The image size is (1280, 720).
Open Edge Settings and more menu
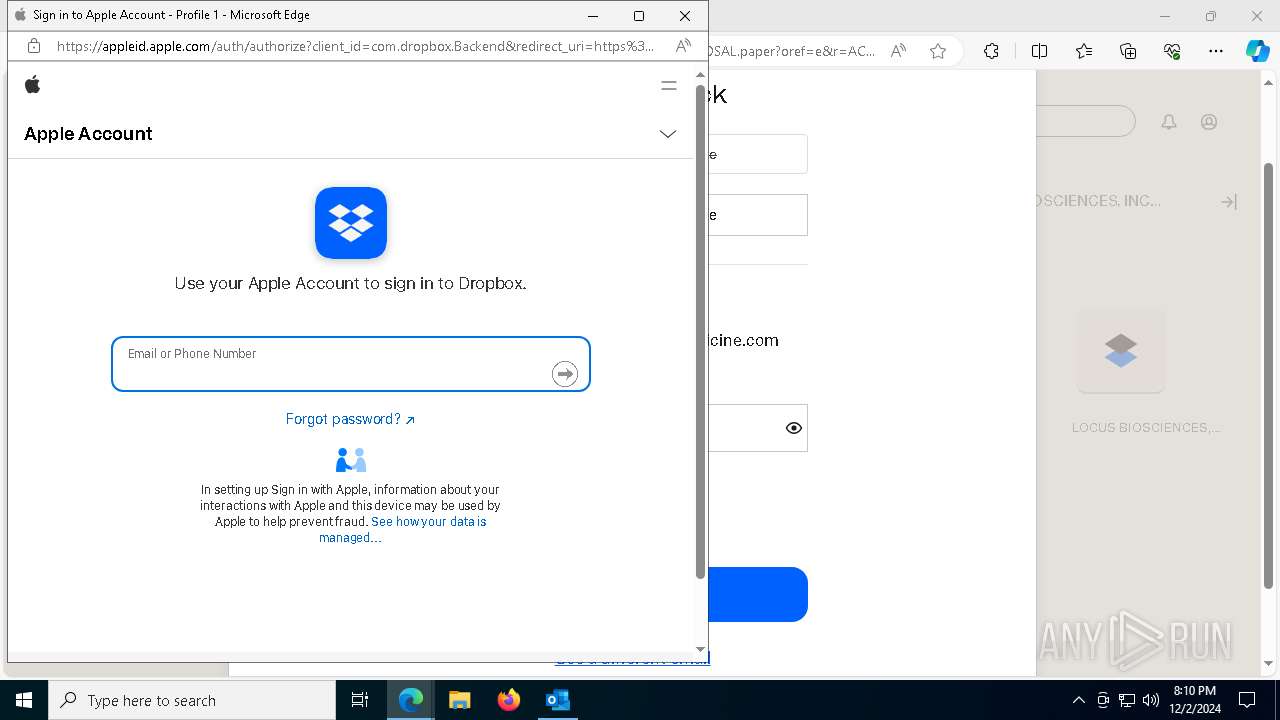click(1216, 51)
